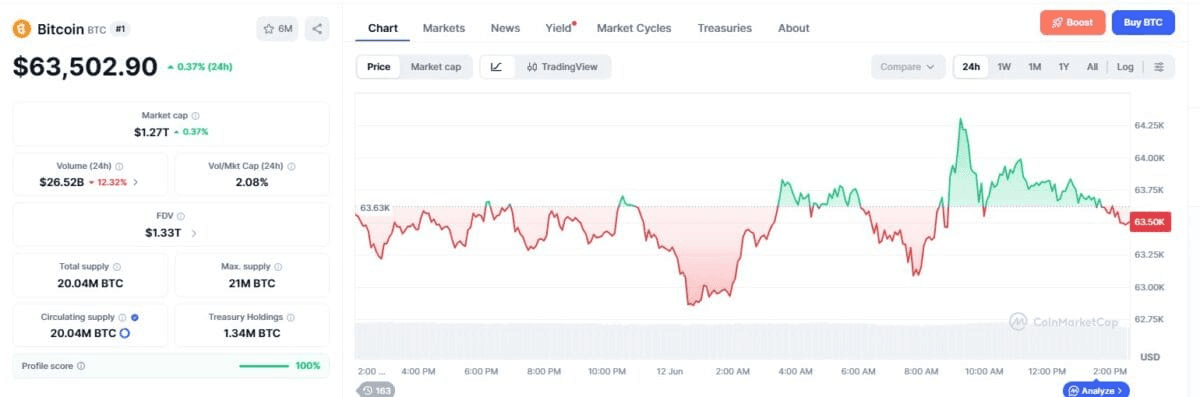Select the Price chart toggle

[379, 67]
